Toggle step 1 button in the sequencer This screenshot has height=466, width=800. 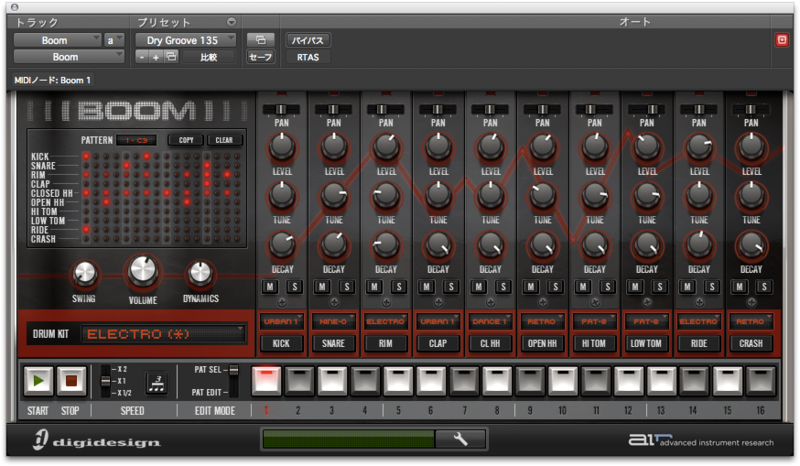[x=266, y=381]
